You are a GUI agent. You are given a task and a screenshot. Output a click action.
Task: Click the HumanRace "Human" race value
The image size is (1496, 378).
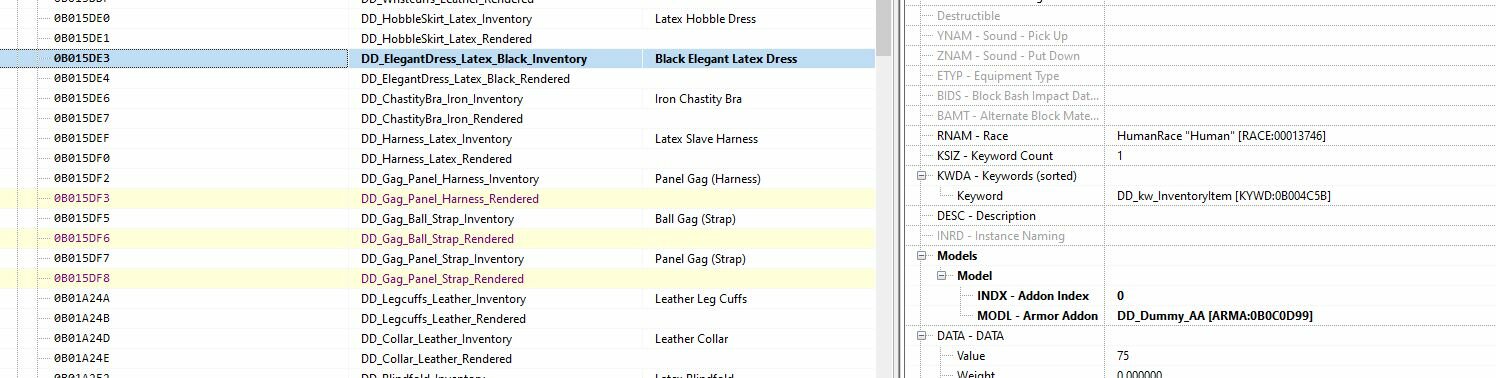pos(1221,136)
